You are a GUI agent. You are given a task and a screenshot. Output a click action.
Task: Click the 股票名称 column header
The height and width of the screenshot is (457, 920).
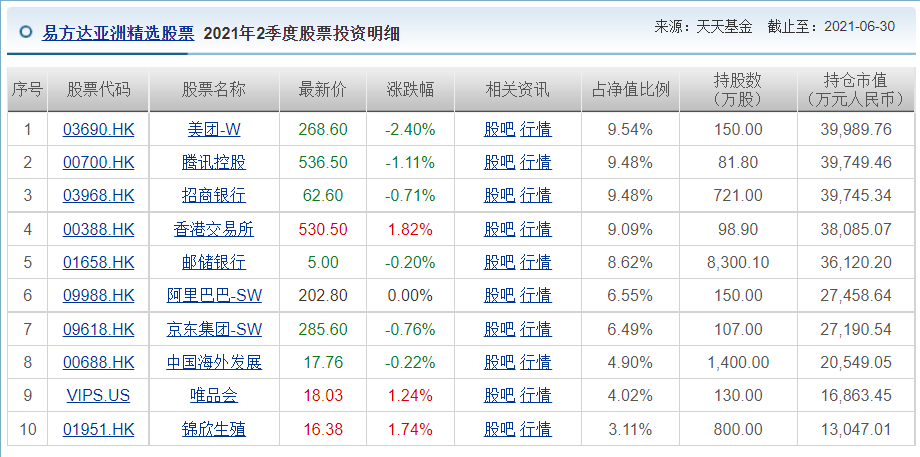[214, 90]
